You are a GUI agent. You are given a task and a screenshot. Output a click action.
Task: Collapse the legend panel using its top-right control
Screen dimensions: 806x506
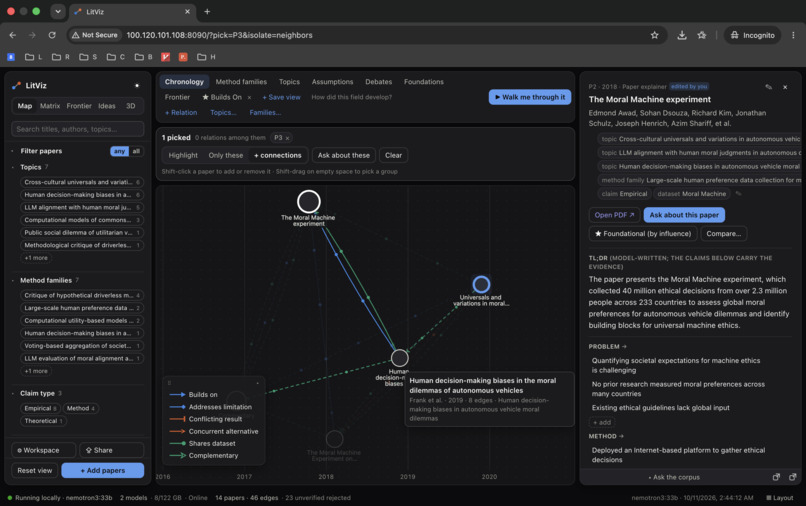(x=258, y=383)
